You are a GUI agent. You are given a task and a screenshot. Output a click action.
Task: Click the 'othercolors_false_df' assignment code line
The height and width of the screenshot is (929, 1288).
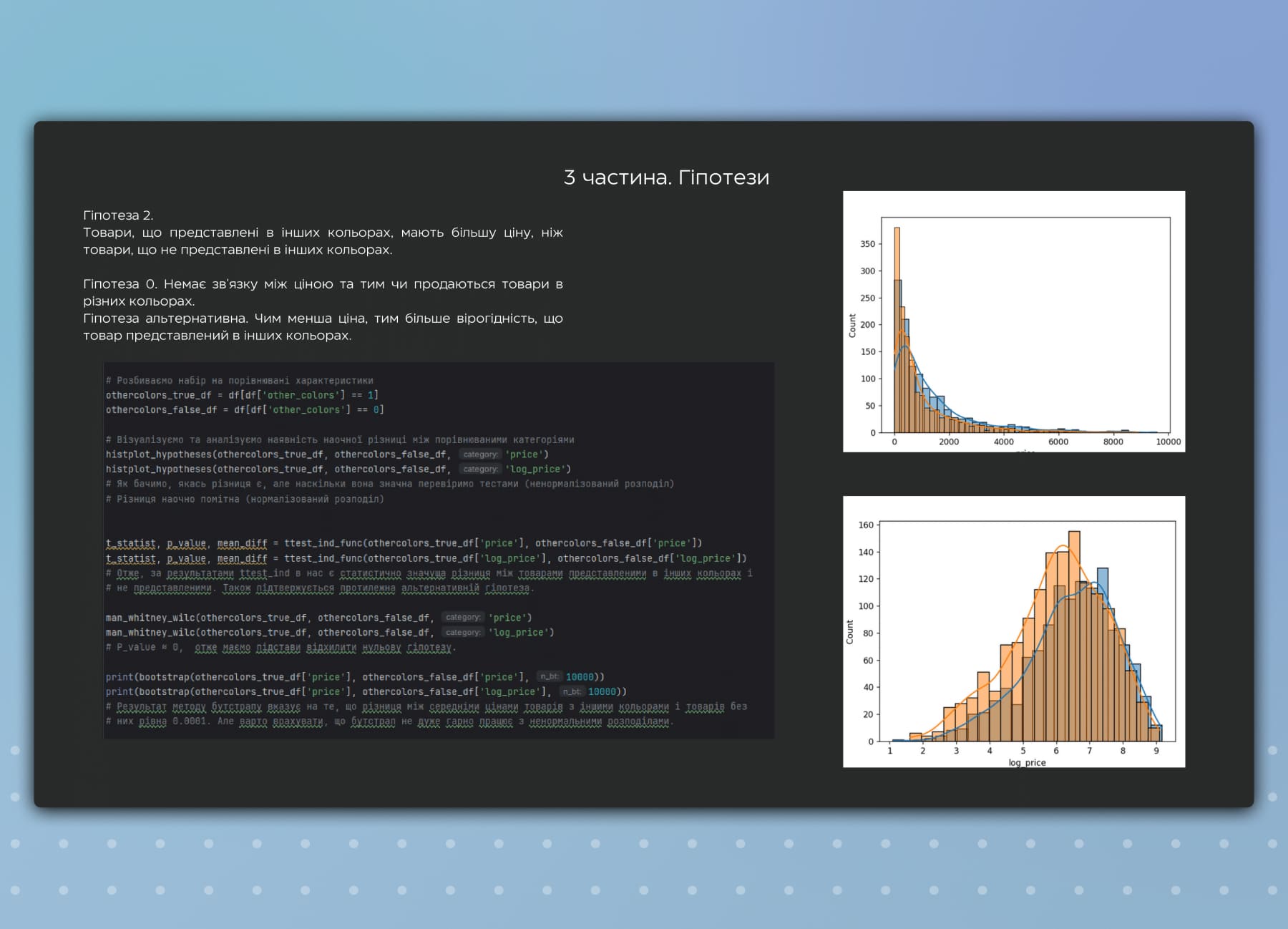[245, 410]
